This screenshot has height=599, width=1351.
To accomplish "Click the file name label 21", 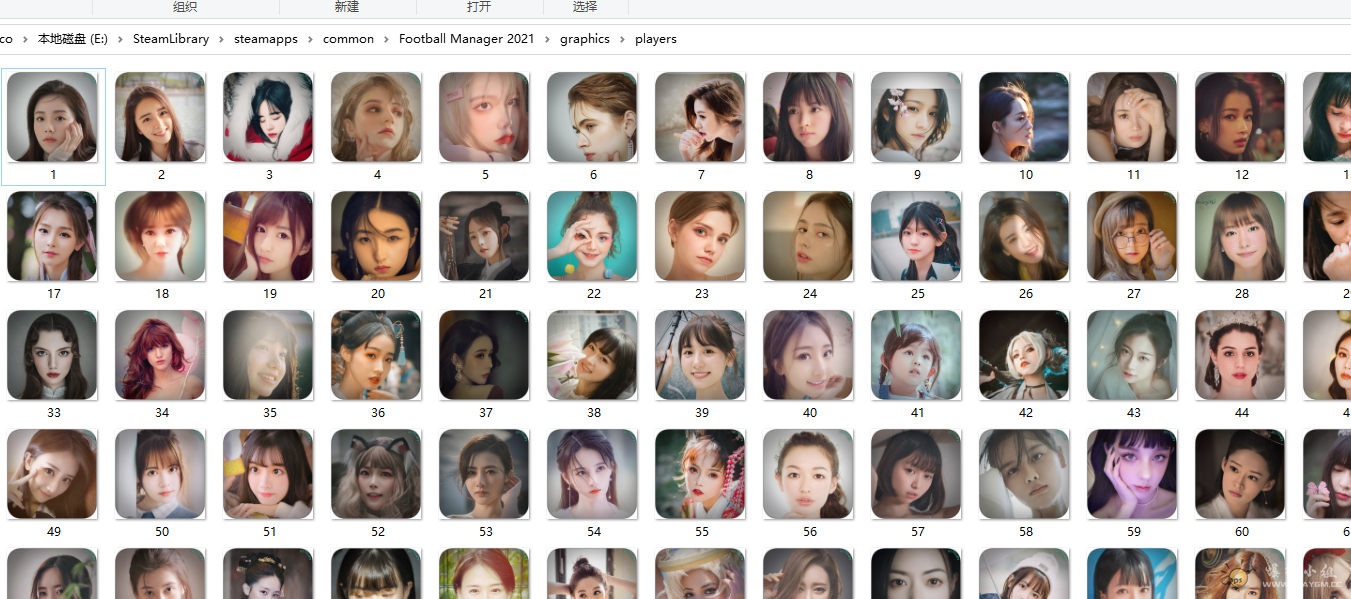I will click(486, 293).
